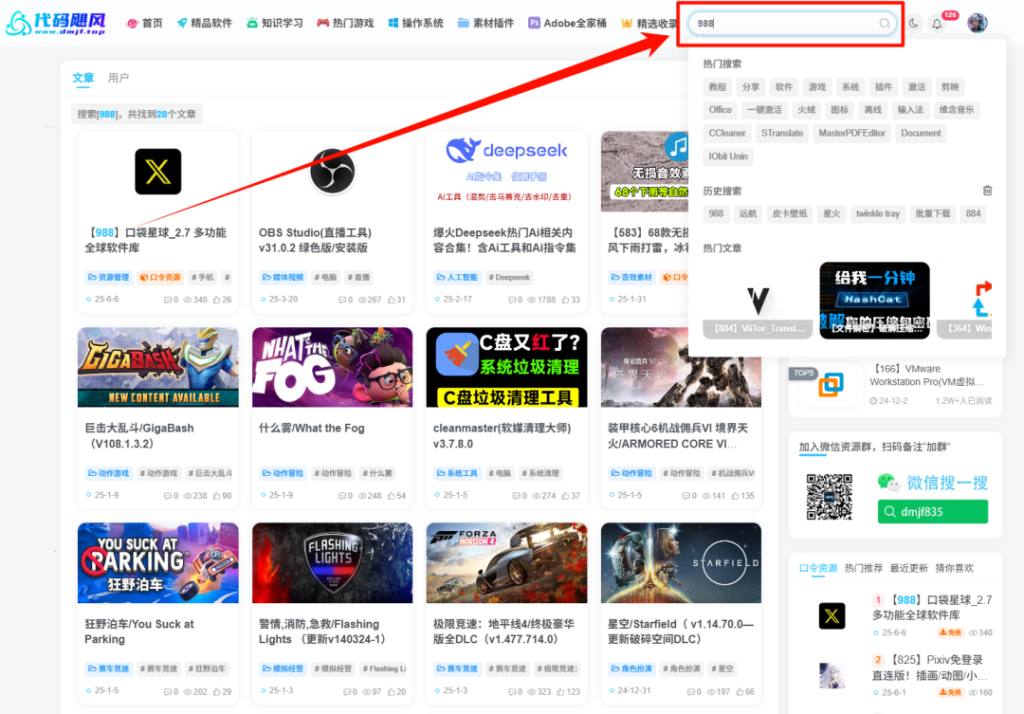Click the green dmjf835 search bar
Screen dimensions: 1024x714
click(x=933, y=511)
